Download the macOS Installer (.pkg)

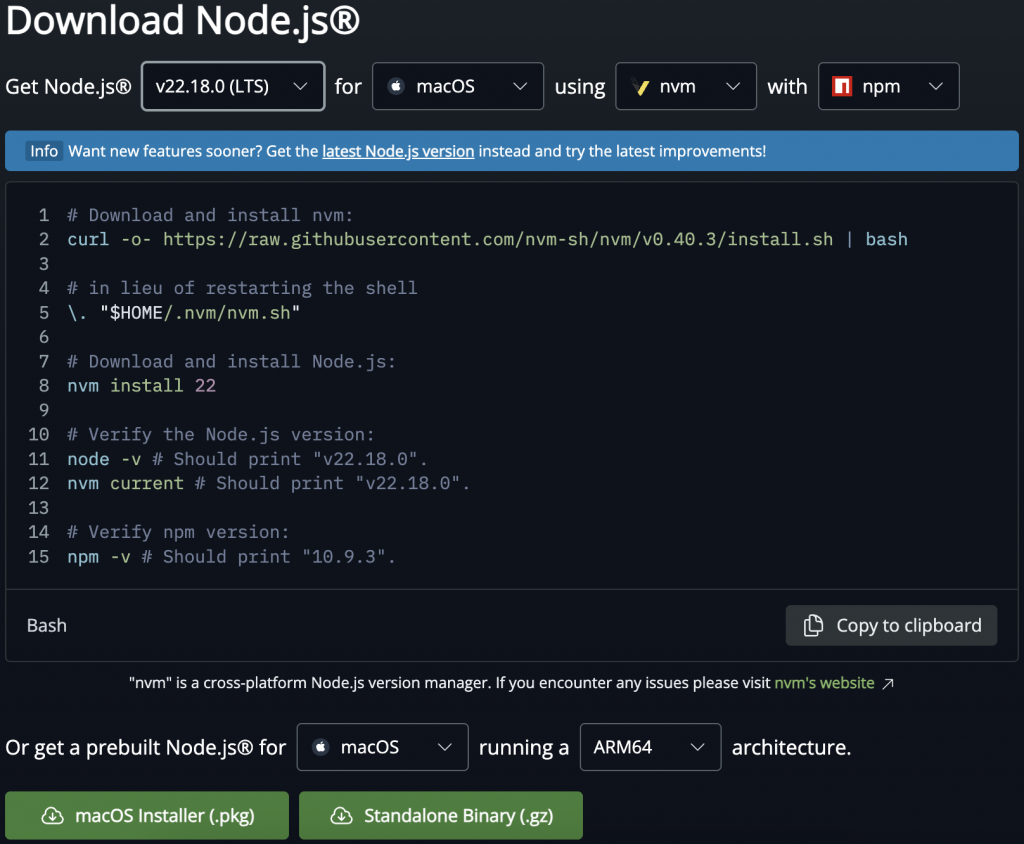(x=147, y=815)
